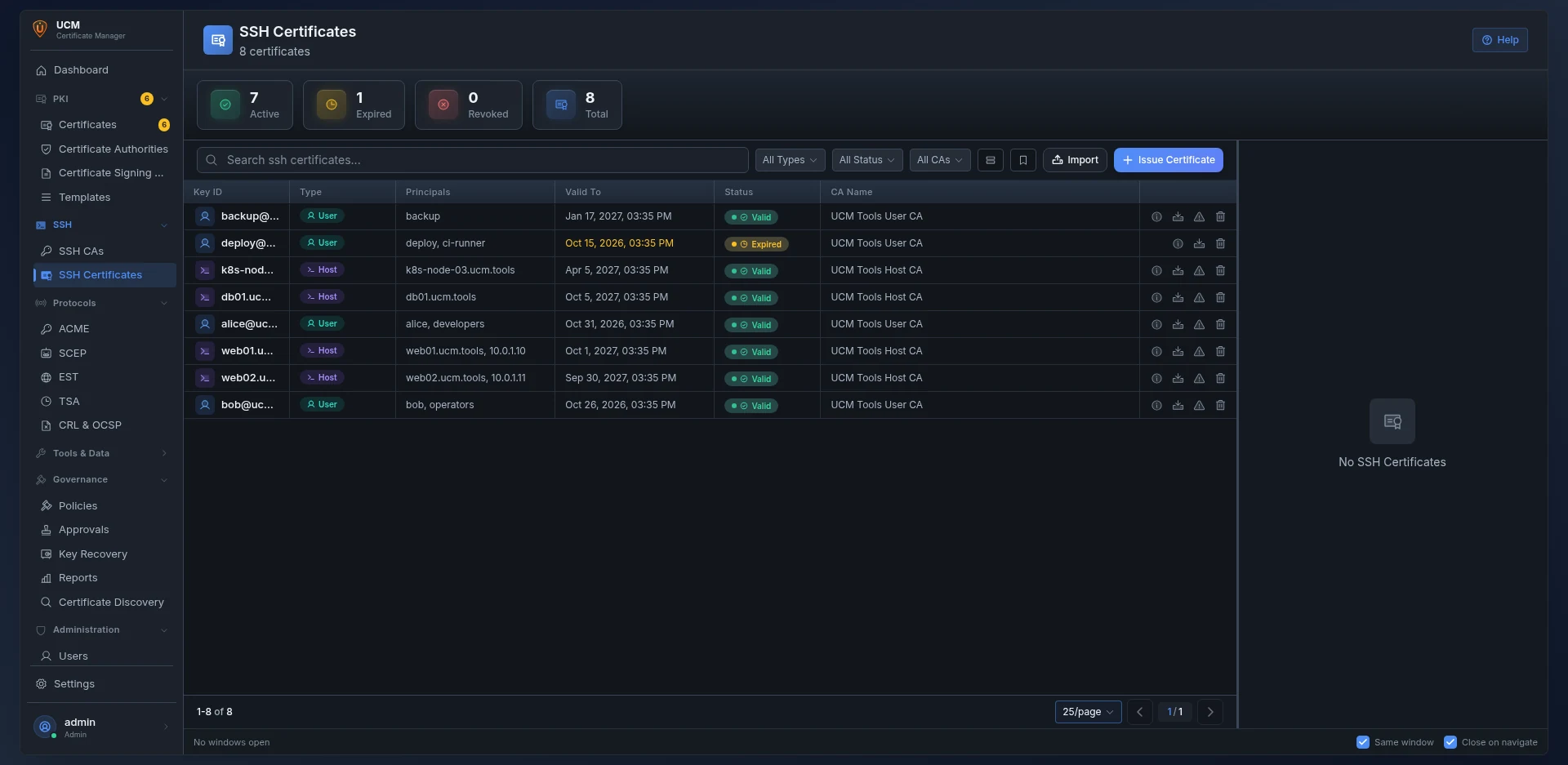
Task: Delete the db01.uc certificate using its trash icon
Action: [1220, 298]
